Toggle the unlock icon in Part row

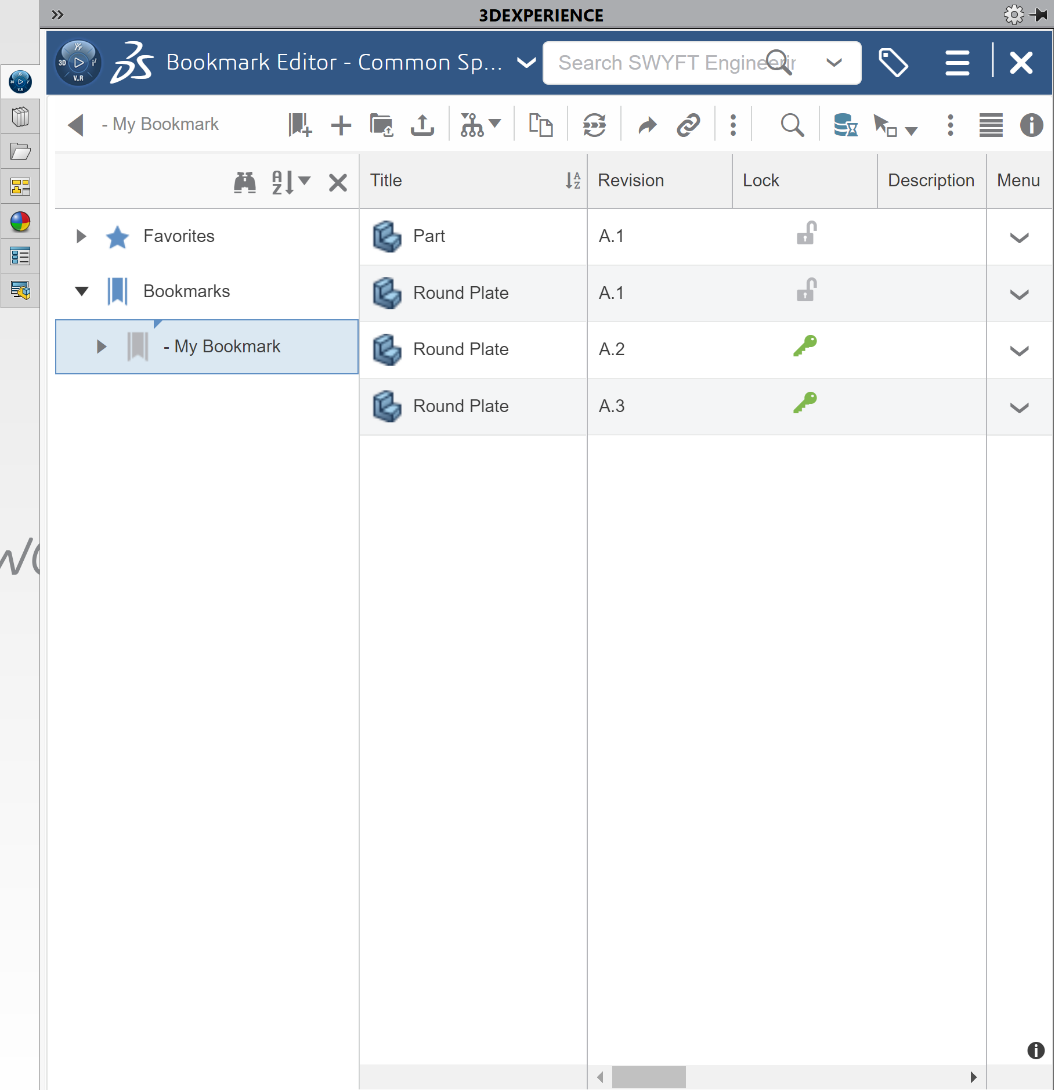(x=806, y=233)
